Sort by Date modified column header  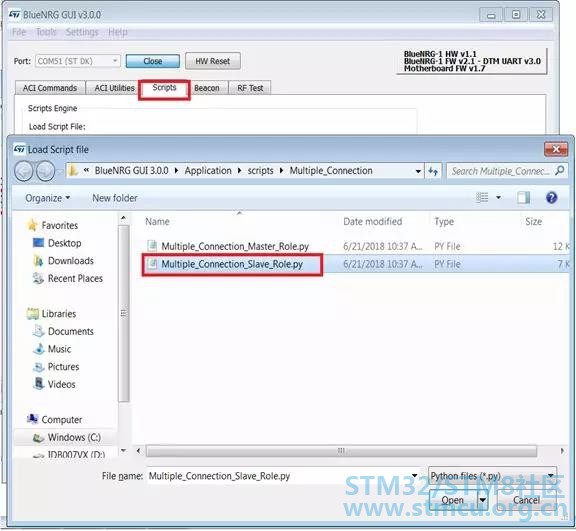(372, 221)
